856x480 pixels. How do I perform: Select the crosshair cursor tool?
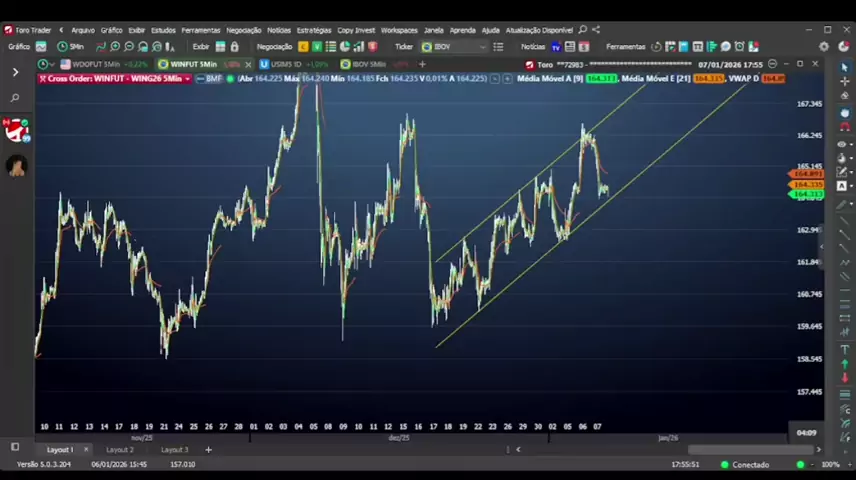[845, 81]
